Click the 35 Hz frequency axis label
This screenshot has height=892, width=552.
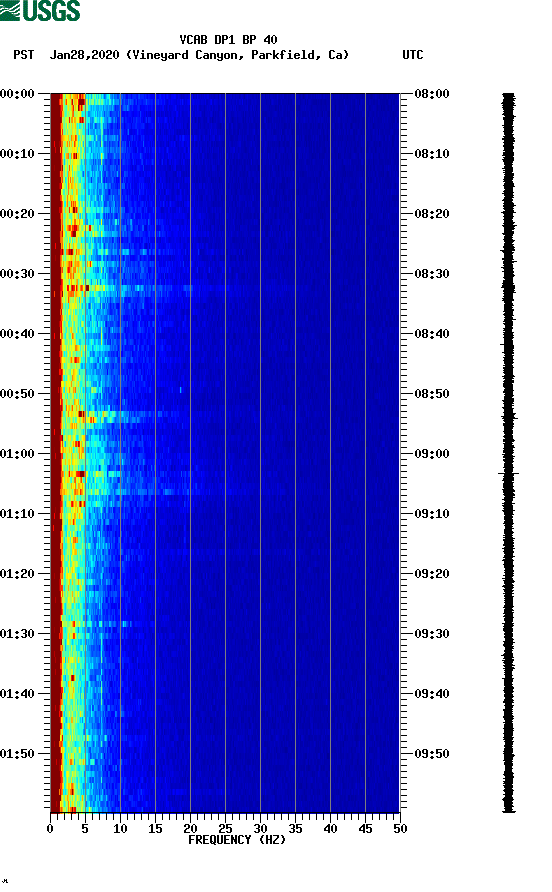point(295,829)
